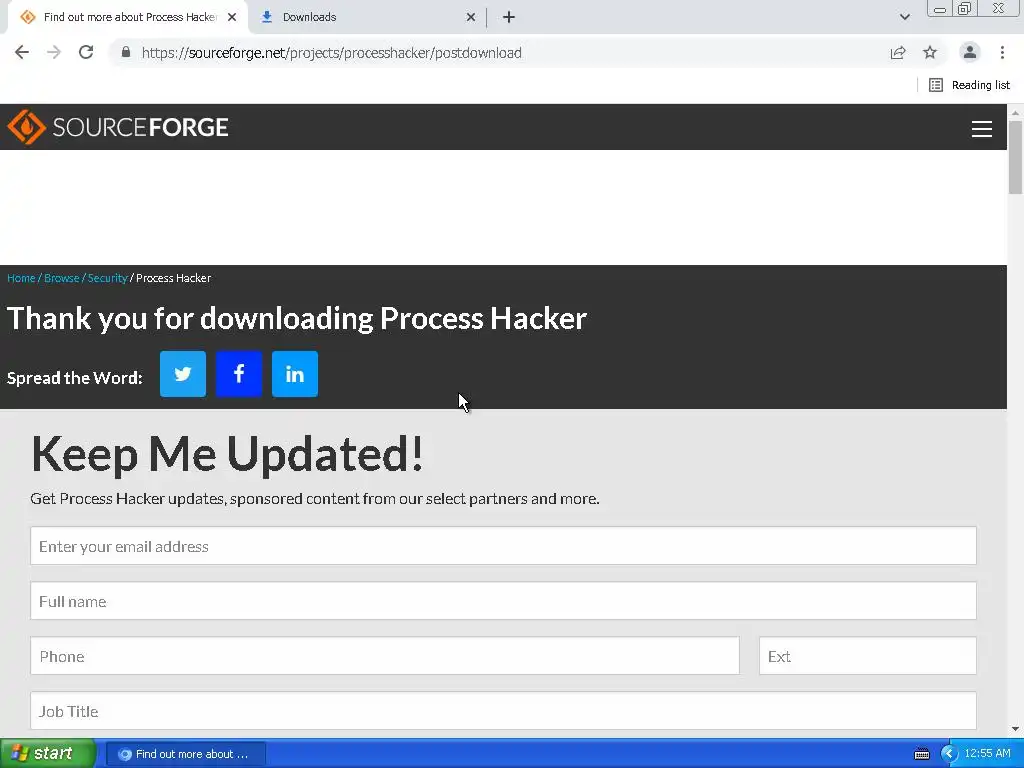
Task: Click the browser back arrow
Action: click(x=22, y=52)
